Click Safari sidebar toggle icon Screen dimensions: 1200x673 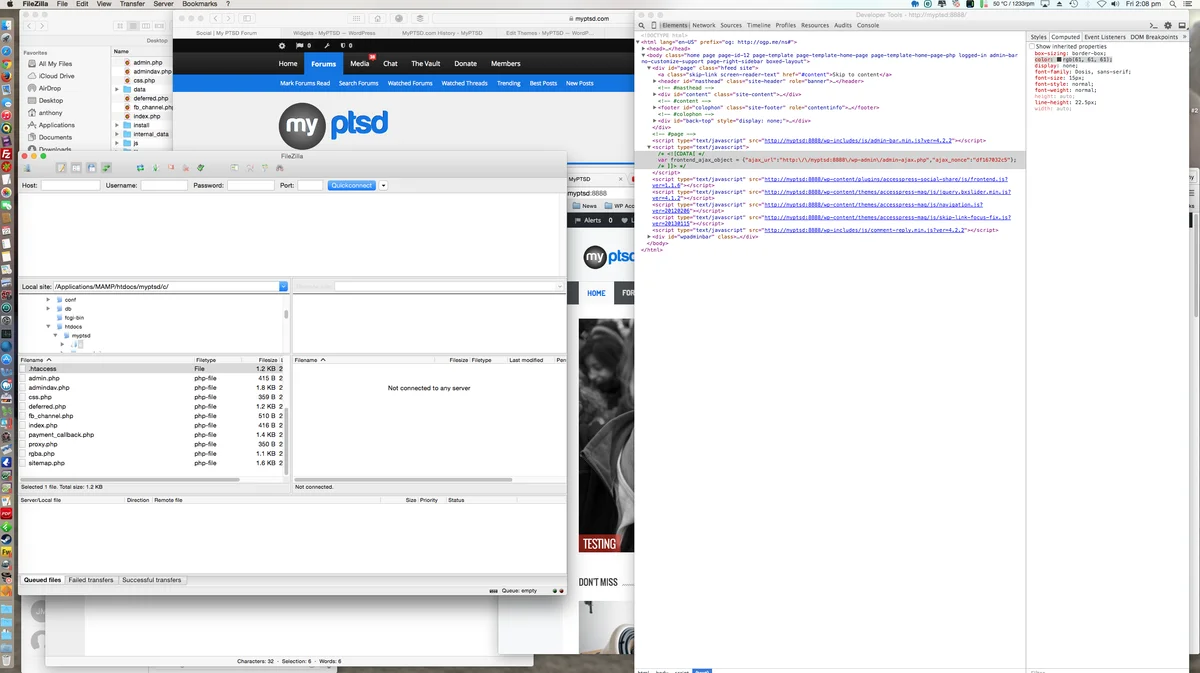(x=245, y=18)
